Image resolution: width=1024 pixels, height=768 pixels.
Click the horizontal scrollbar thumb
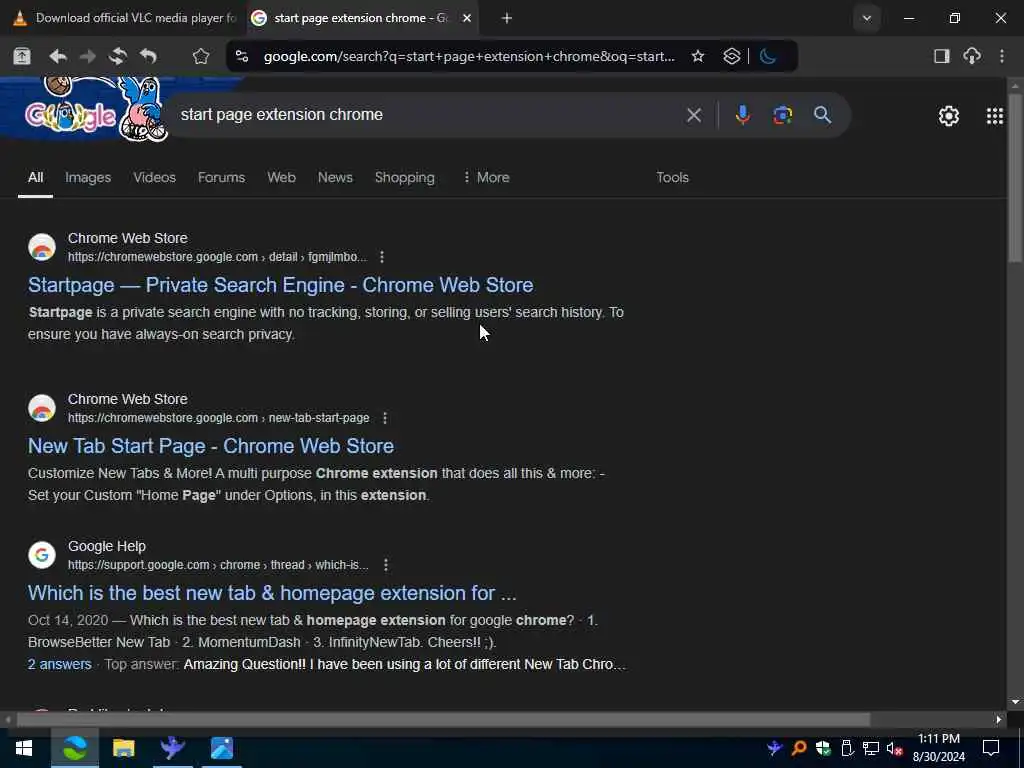[443, 720]
